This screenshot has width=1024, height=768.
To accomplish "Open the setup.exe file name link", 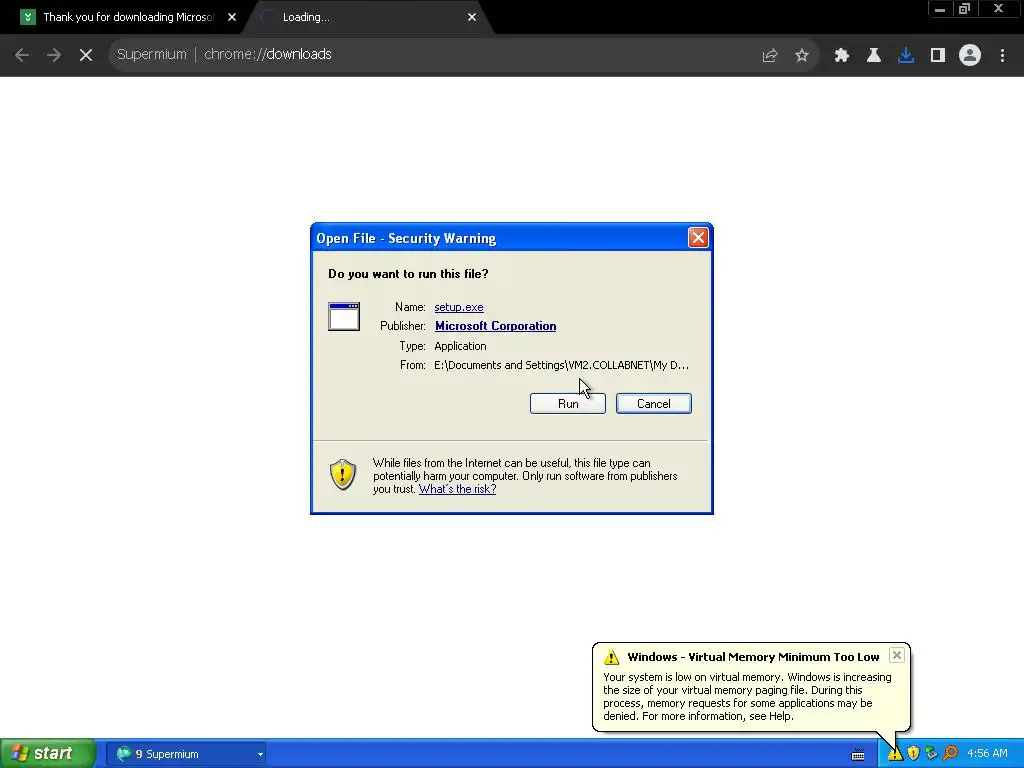I will coord(458,307).
